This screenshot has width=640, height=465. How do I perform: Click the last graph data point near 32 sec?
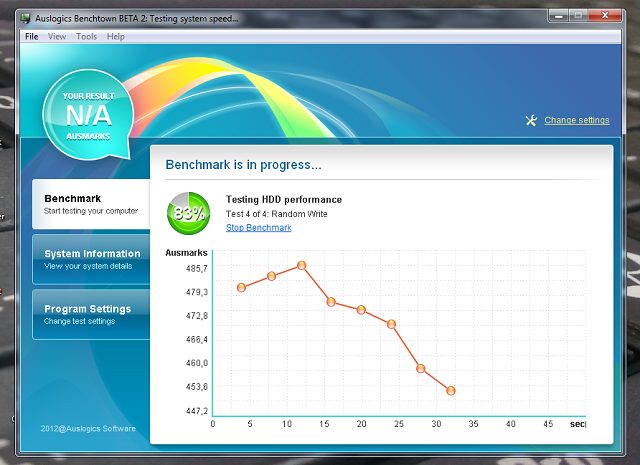click(451, 391)
